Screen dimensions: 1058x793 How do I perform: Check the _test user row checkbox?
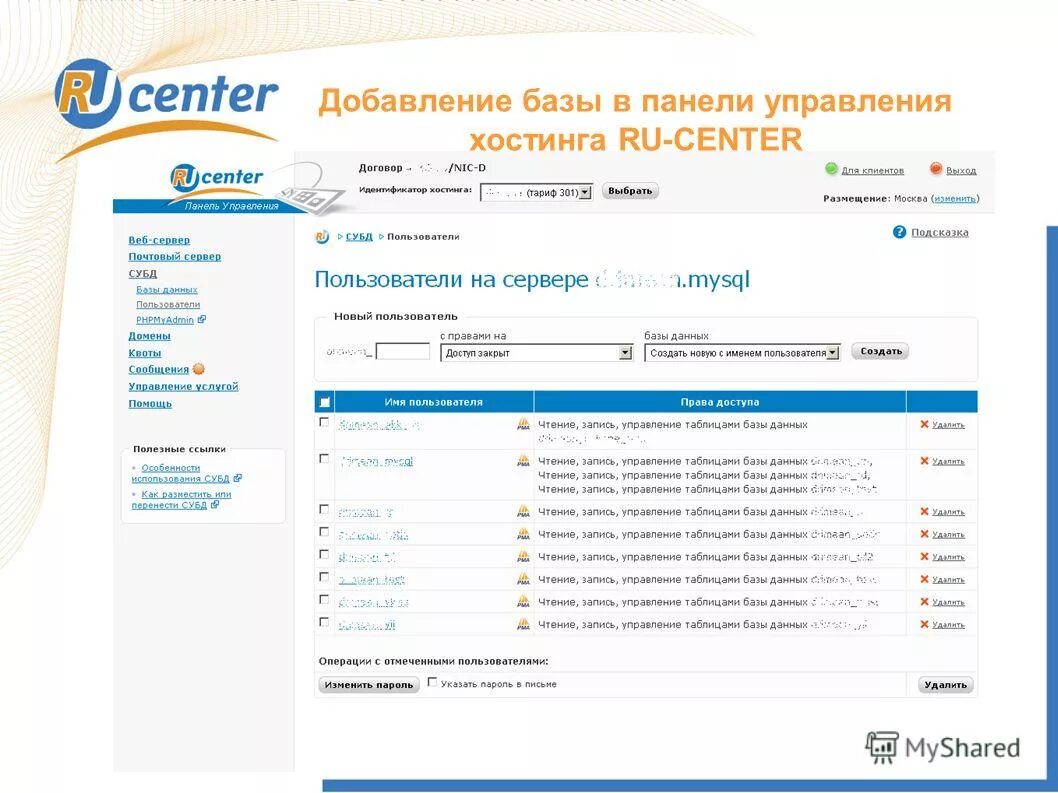click(x=324, y=576)
